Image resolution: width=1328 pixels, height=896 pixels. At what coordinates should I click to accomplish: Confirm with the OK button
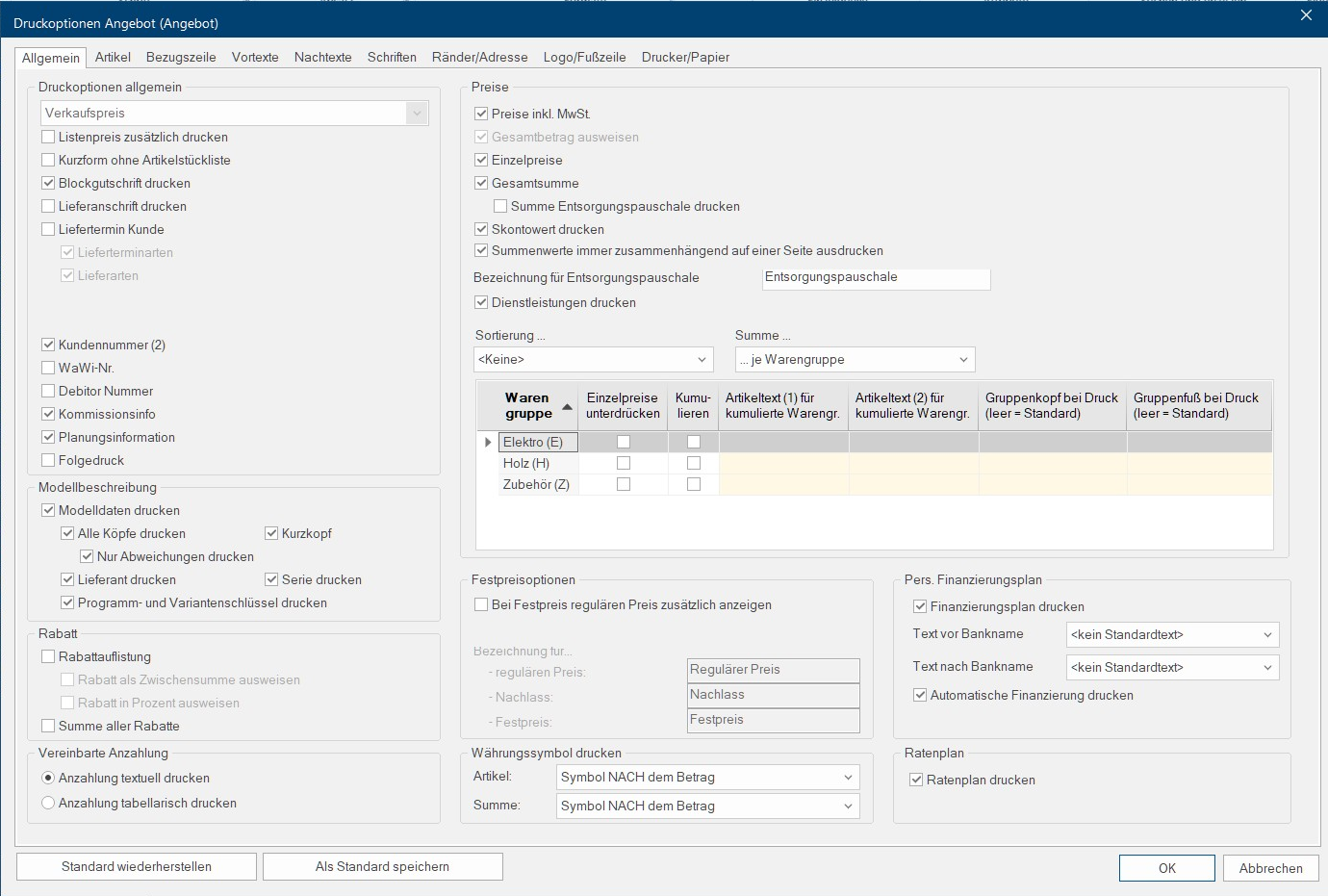(1167, 868)
